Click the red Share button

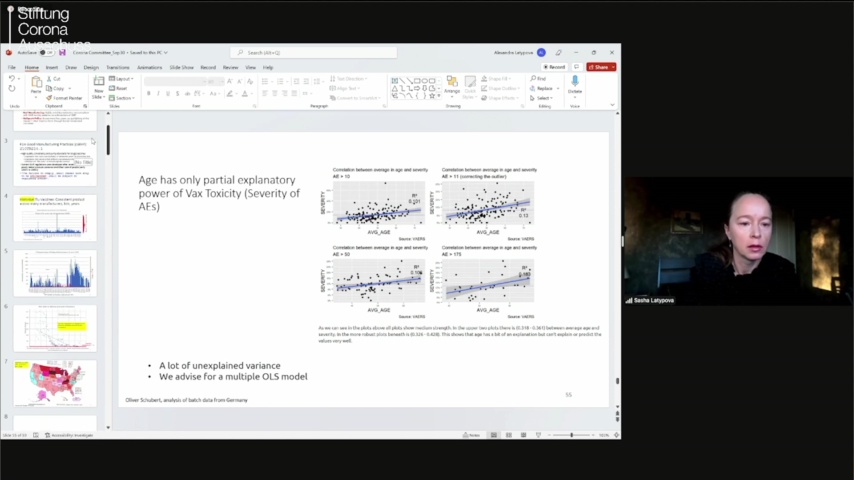pos(601,67)
